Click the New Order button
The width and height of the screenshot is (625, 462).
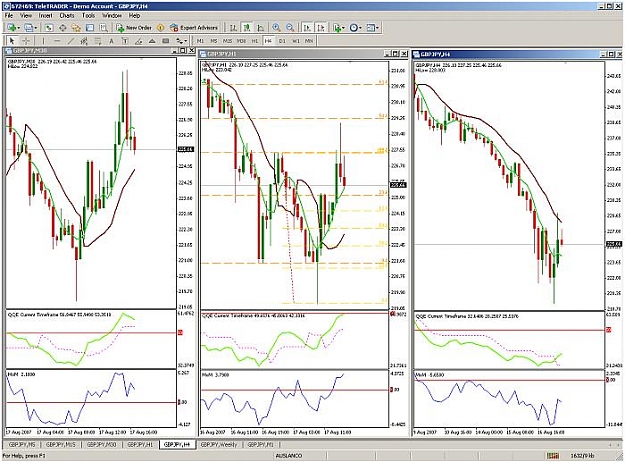pyautogui.click(x=134, y=28)
